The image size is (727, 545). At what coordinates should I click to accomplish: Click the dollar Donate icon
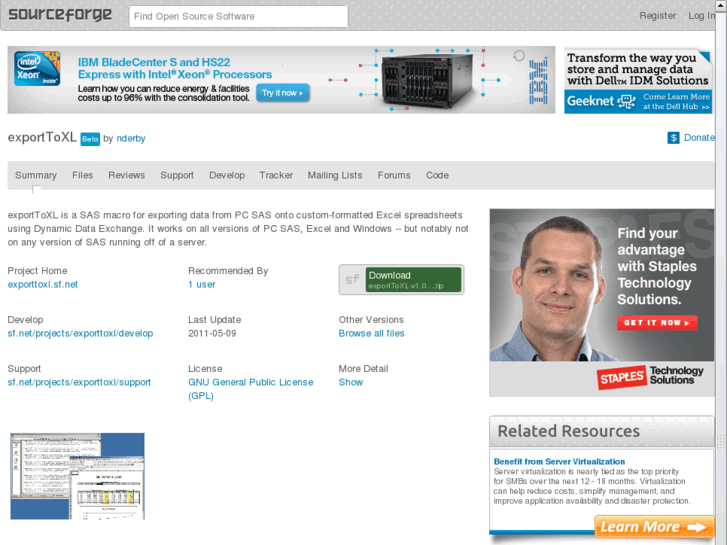click(673, 138)
